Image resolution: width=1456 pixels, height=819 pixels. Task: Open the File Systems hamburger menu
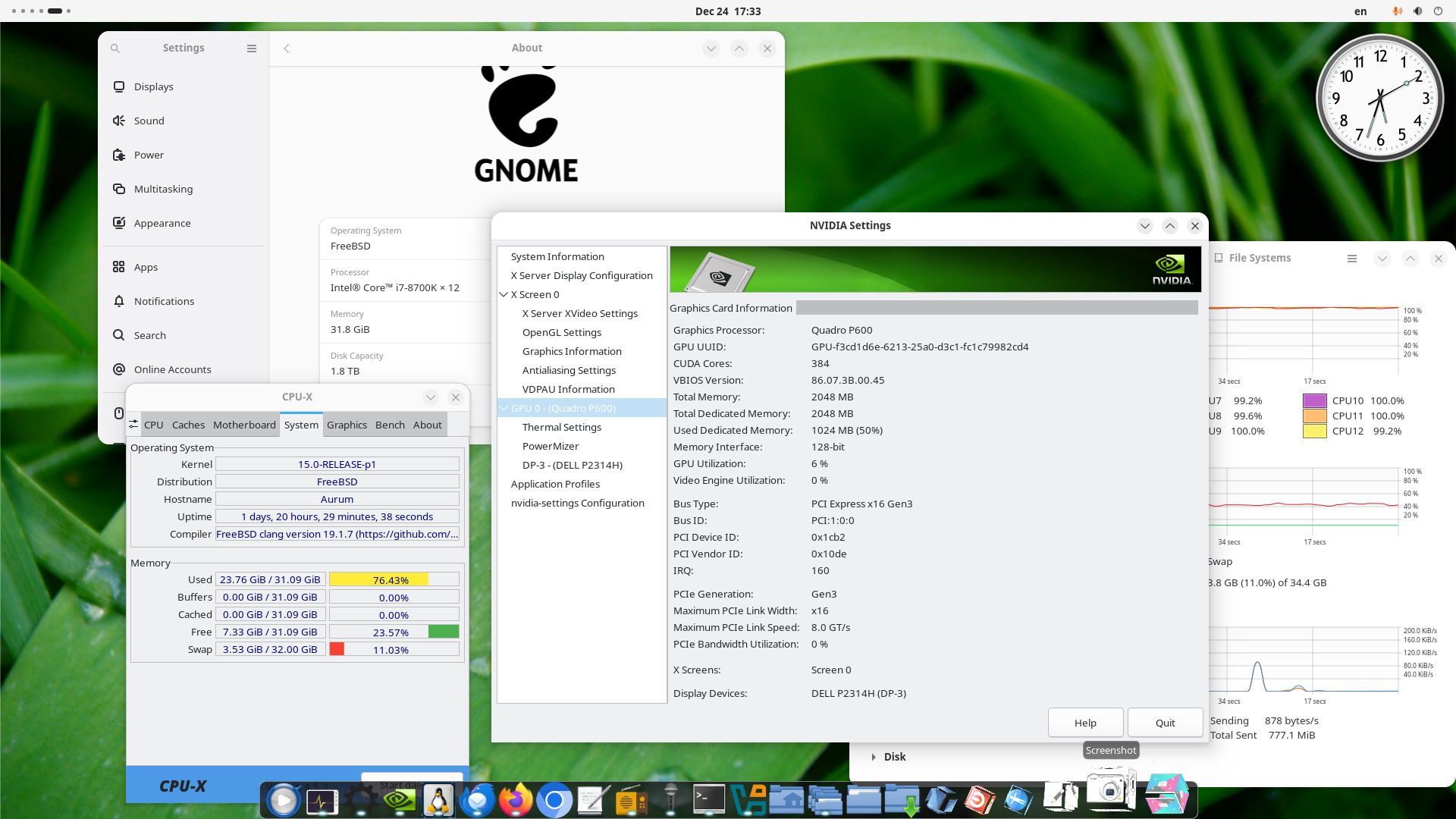(1352, 258)
